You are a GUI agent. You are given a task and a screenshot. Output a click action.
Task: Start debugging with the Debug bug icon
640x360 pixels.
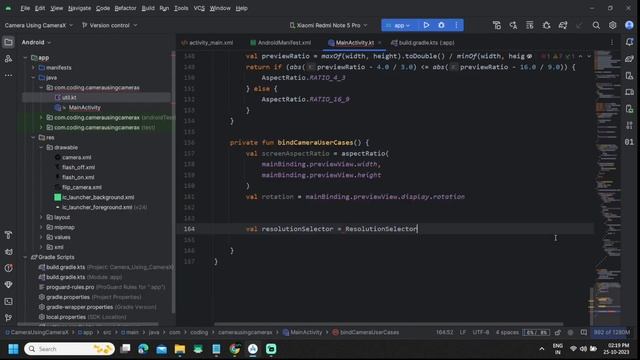pyautogui.click(x=441, y=25)
